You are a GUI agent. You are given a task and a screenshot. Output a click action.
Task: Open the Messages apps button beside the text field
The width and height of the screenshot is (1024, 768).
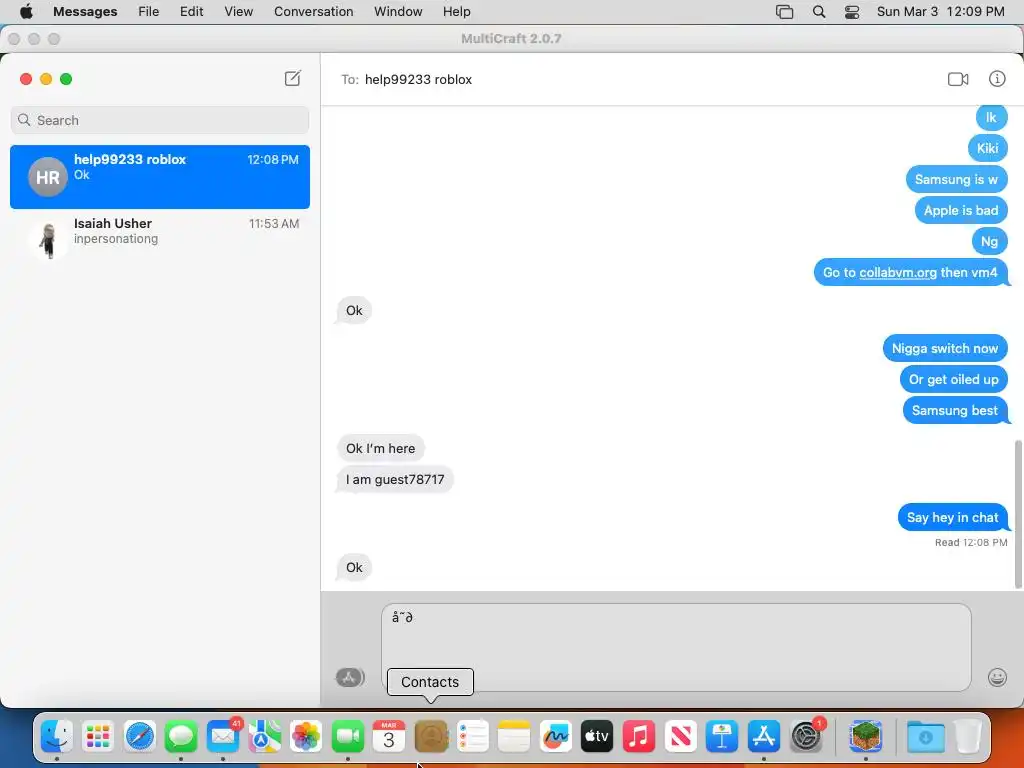tap(350, 677)
